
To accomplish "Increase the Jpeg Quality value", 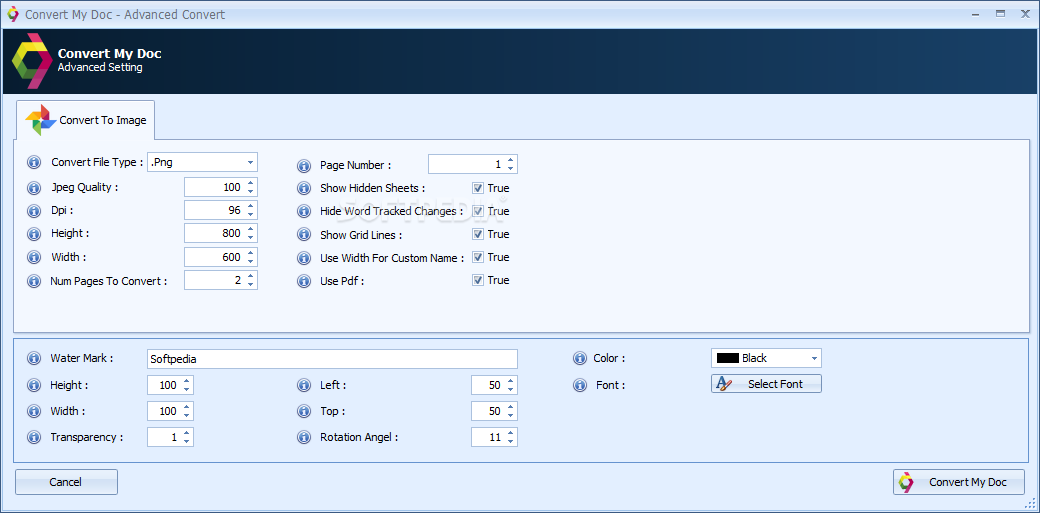I will click(x=250, y=184).
